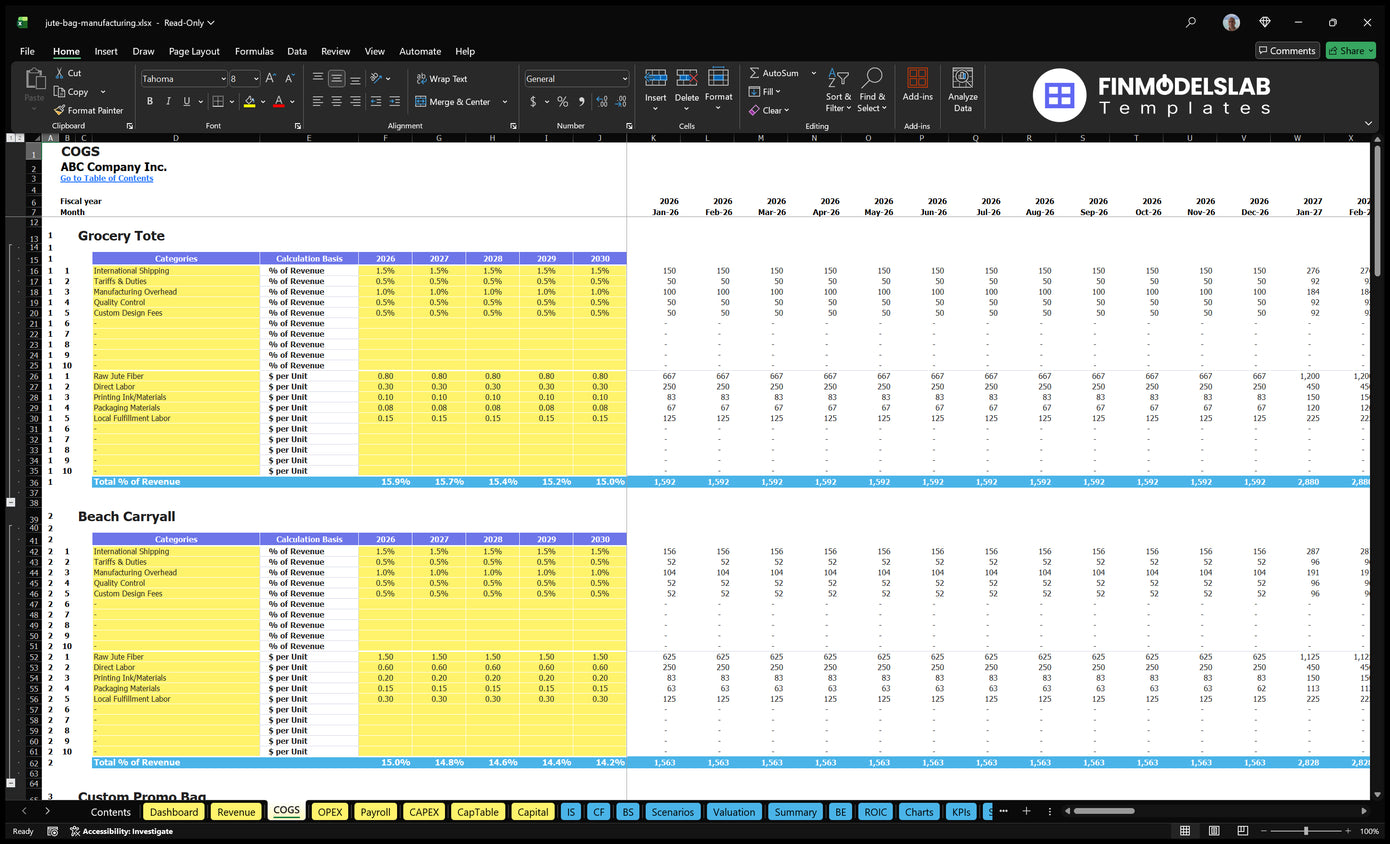1390x844 pixels.
Task: Open the font size dropdown showing 8
Action: click(x=256, y=79)
